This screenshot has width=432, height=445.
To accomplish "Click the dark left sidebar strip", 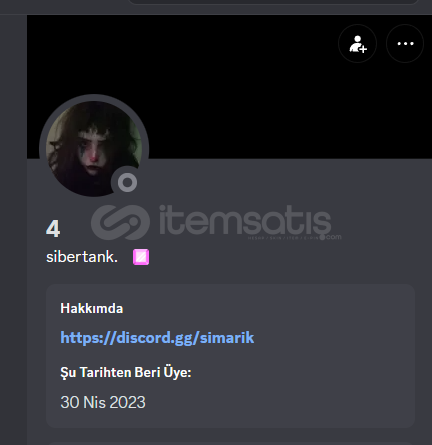I will (13, 230).
